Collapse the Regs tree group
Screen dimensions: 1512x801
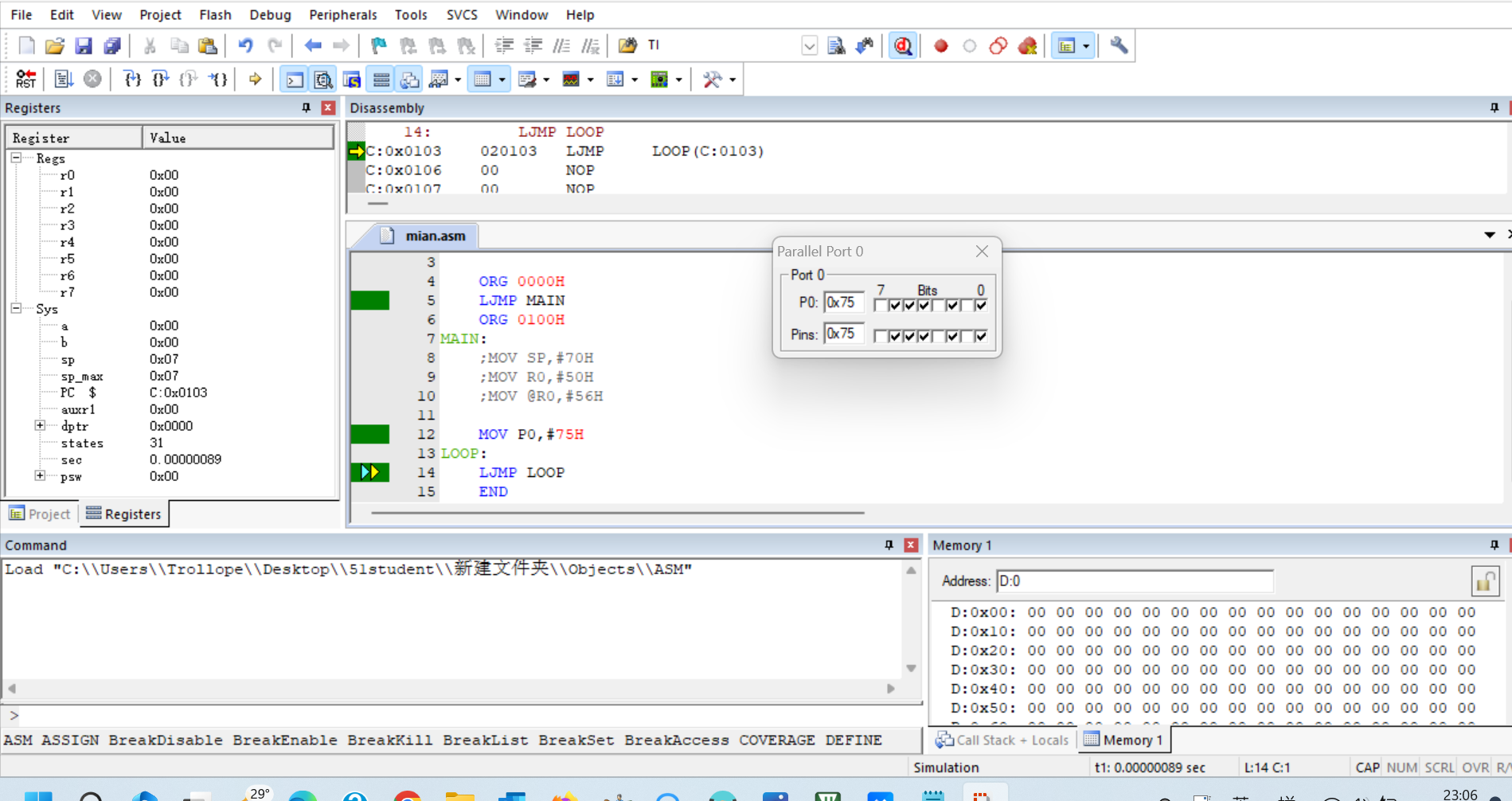[16, 158]
